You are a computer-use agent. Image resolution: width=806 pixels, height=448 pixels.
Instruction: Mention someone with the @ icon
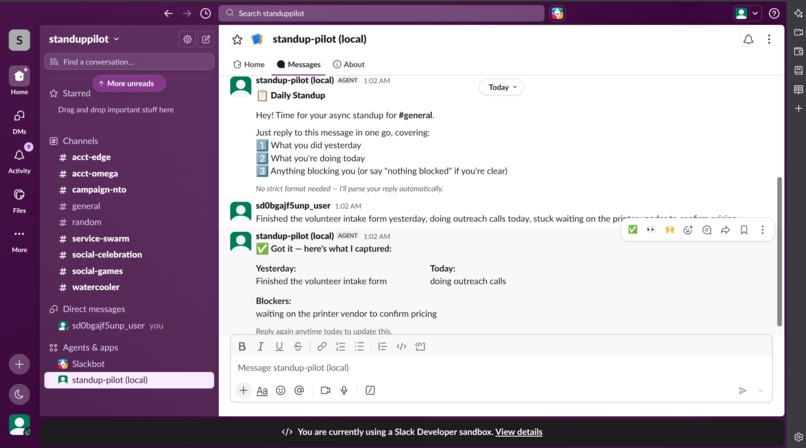299,390
